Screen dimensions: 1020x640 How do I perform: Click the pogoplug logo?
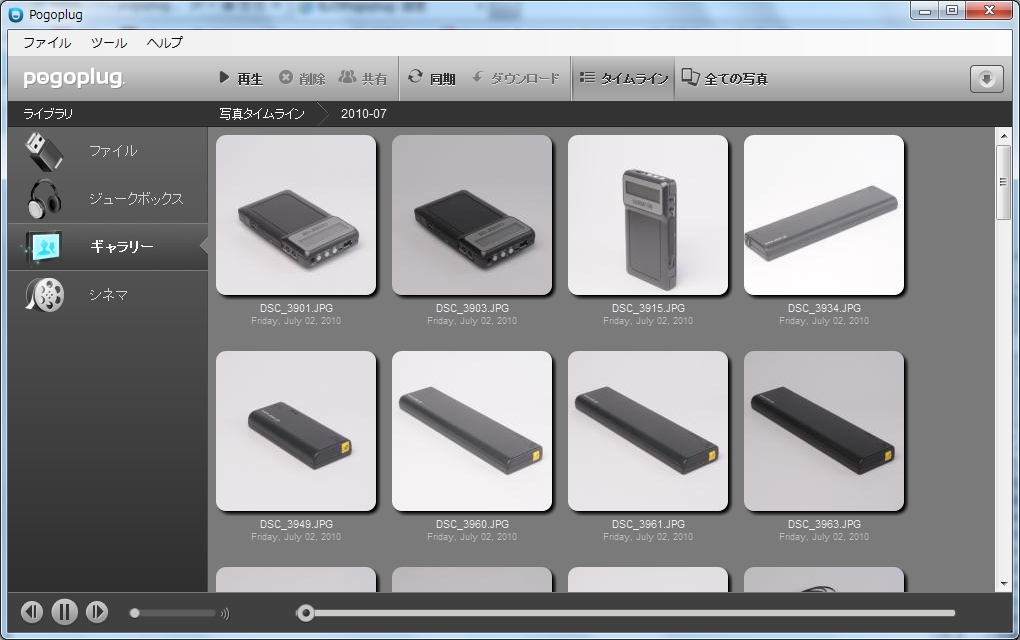(74, 78)
